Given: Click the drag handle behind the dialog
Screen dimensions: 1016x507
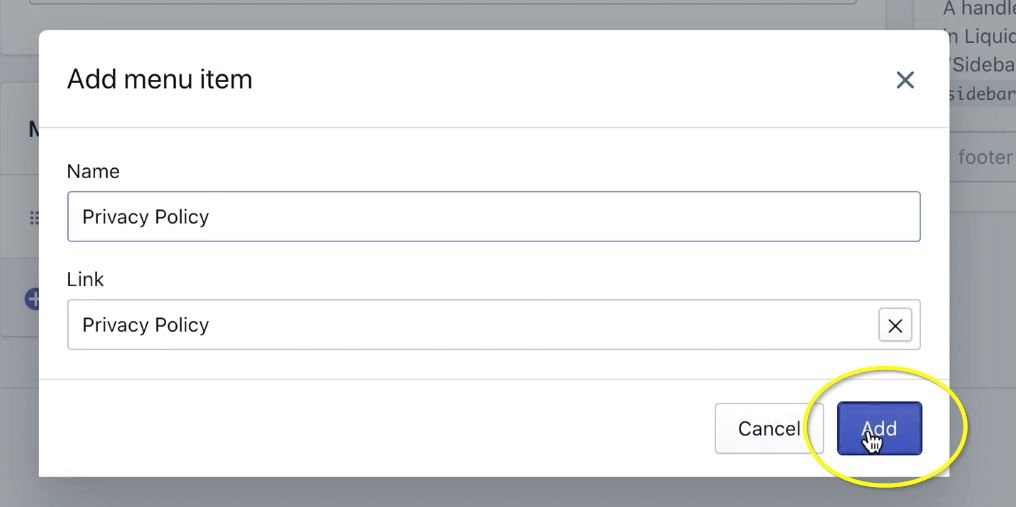Looking at the screenshot, I should [33, 217].
